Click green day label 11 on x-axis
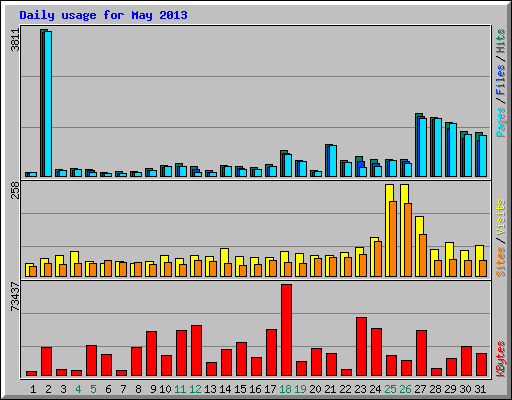Viewport: 512px width, 400px height. coord(180,389)
